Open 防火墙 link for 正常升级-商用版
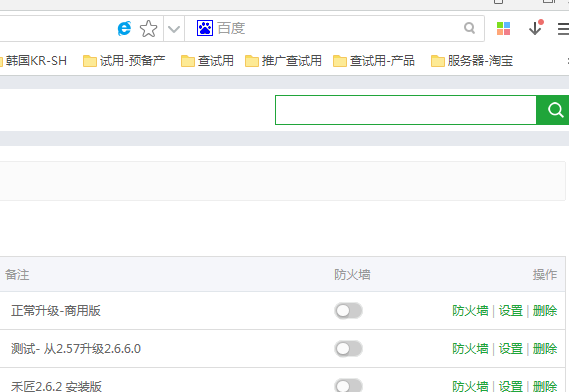The height and width of the screenshot is (392, 569). (470, 311)
